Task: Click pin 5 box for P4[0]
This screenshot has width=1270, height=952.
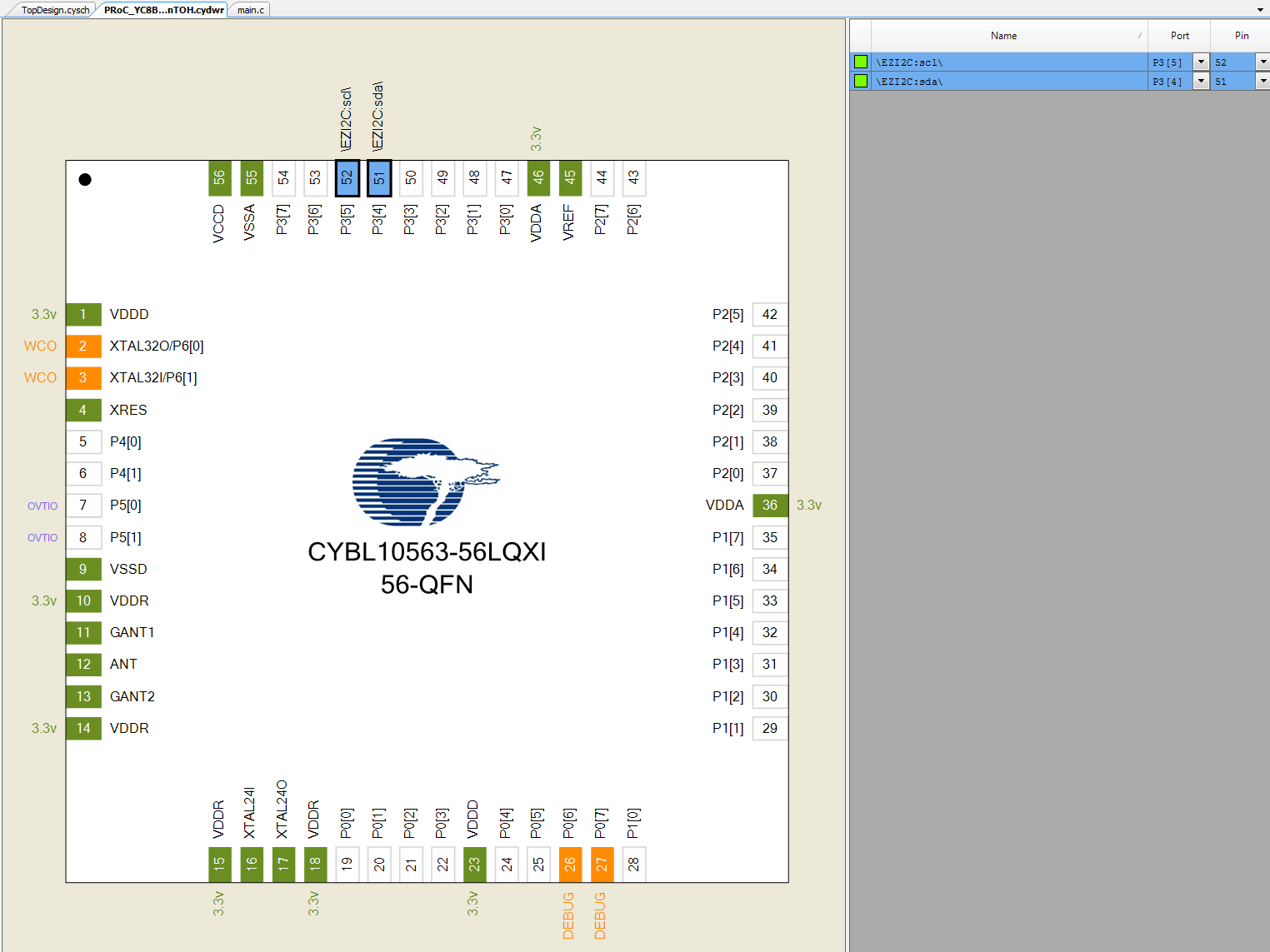Action: [x=83, y=441]
